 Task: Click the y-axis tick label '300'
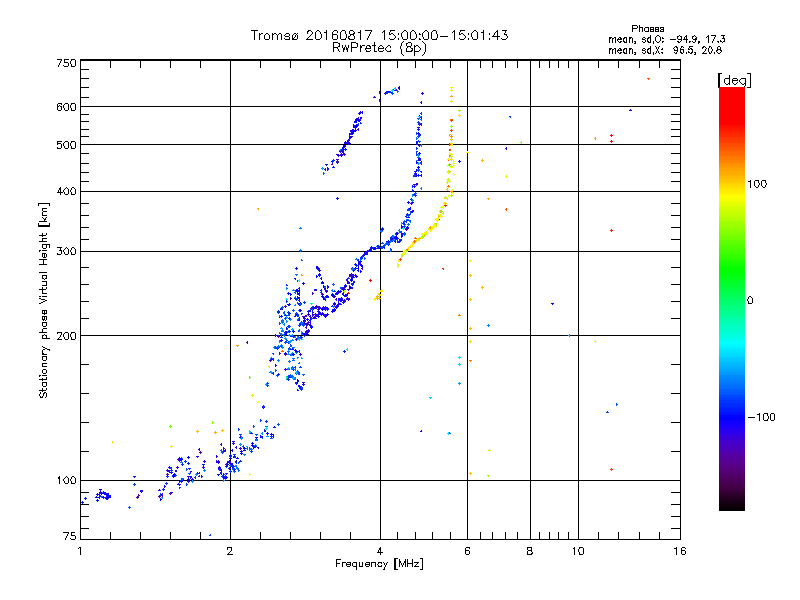[x=66, y=251]
